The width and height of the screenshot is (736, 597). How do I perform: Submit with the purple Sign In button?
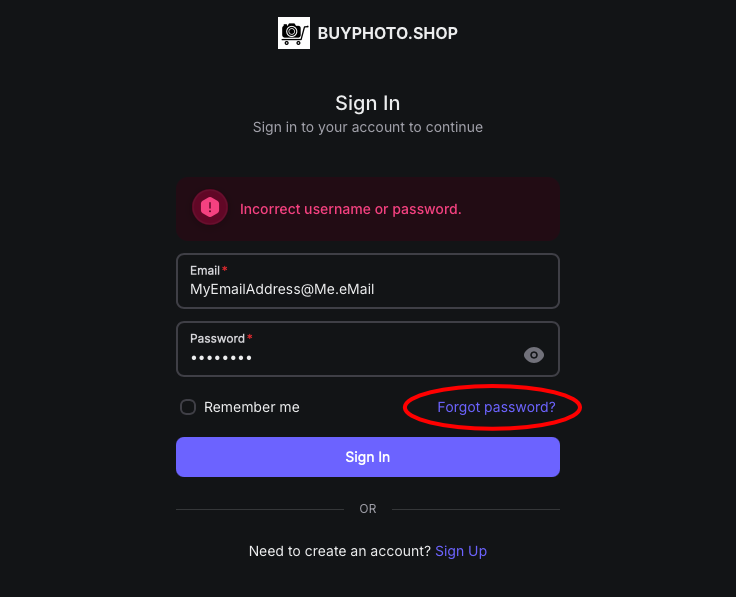(x=368, y=457)
